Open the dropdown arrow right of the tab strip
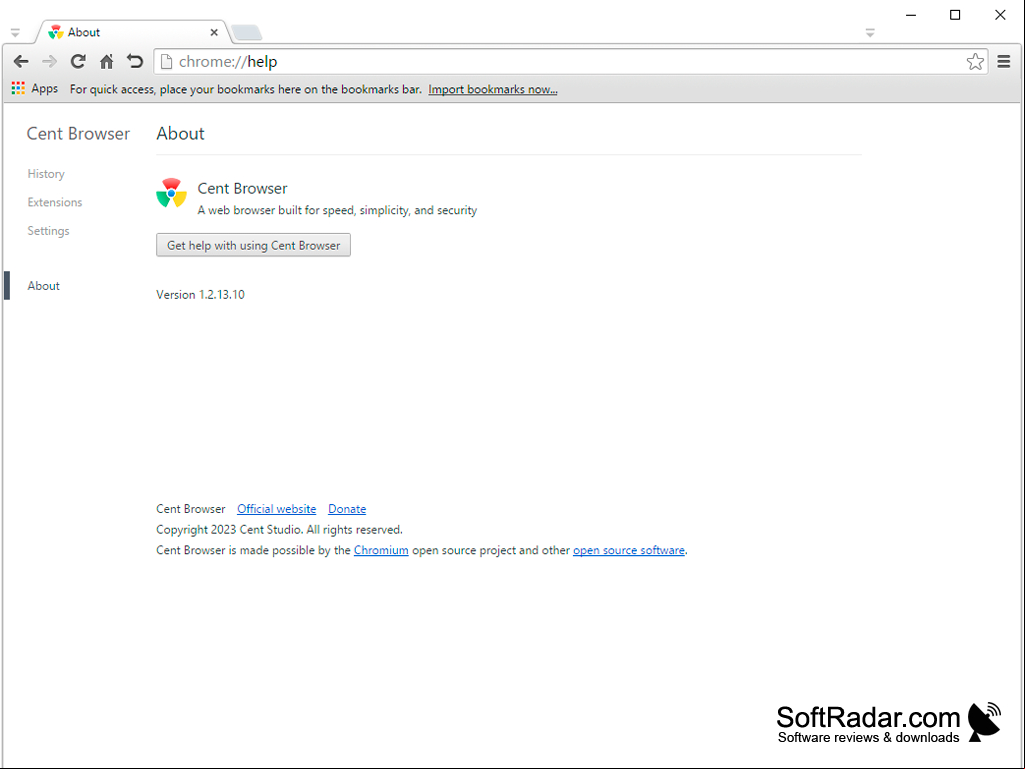 (869, 32)
